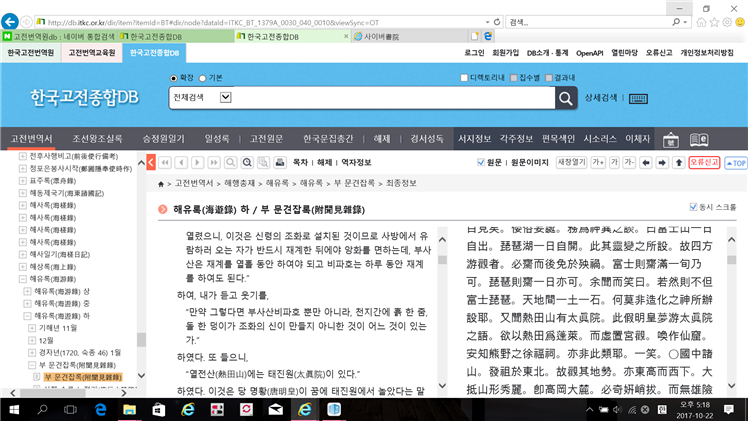Open the Microsoft Store taskbar icon
Image resolution: width=748 pixels, height=421 pixels.
pyautogui.click(x=158, y=410)
